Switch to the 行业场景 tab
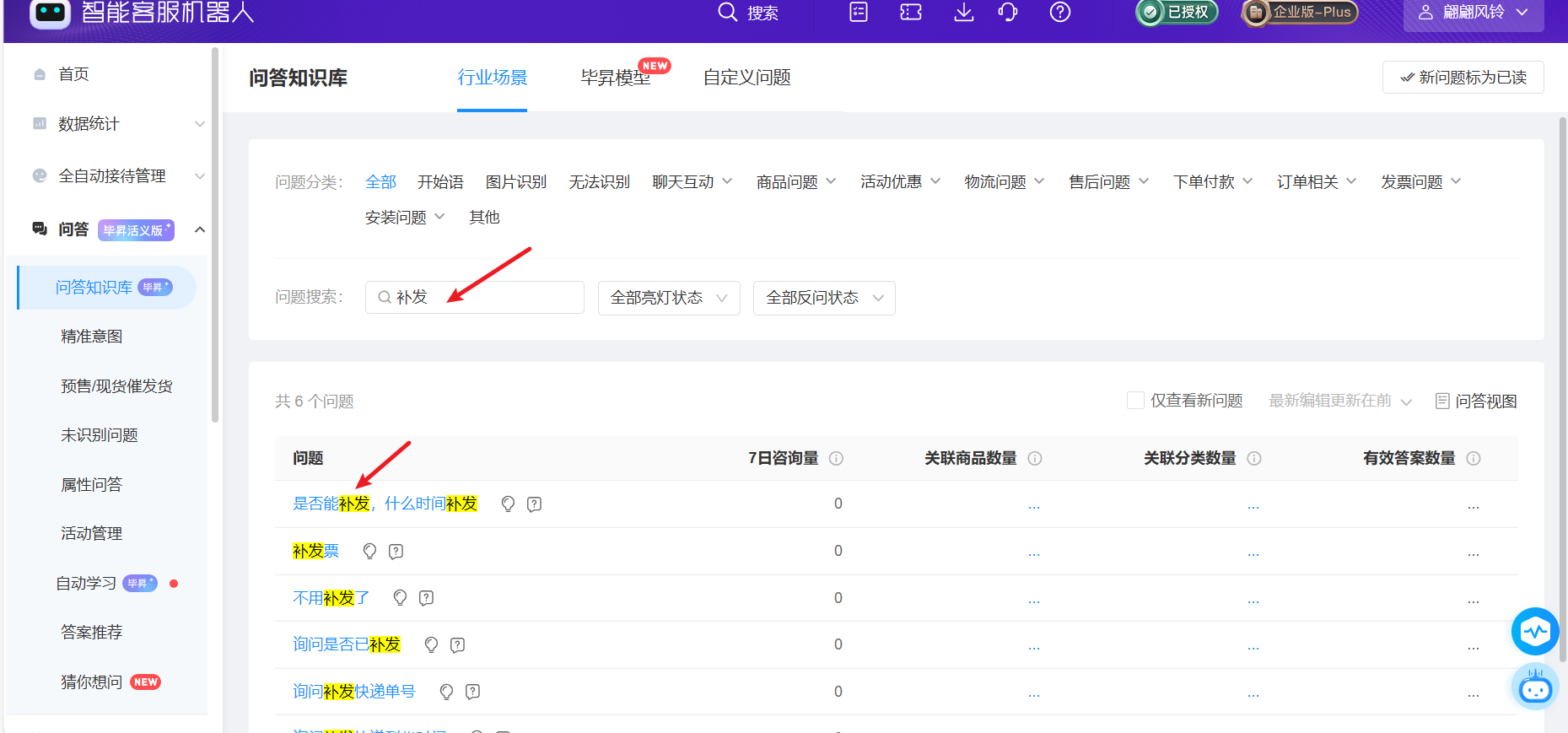This screenshot has height=733, width=1568. (493, 78)
